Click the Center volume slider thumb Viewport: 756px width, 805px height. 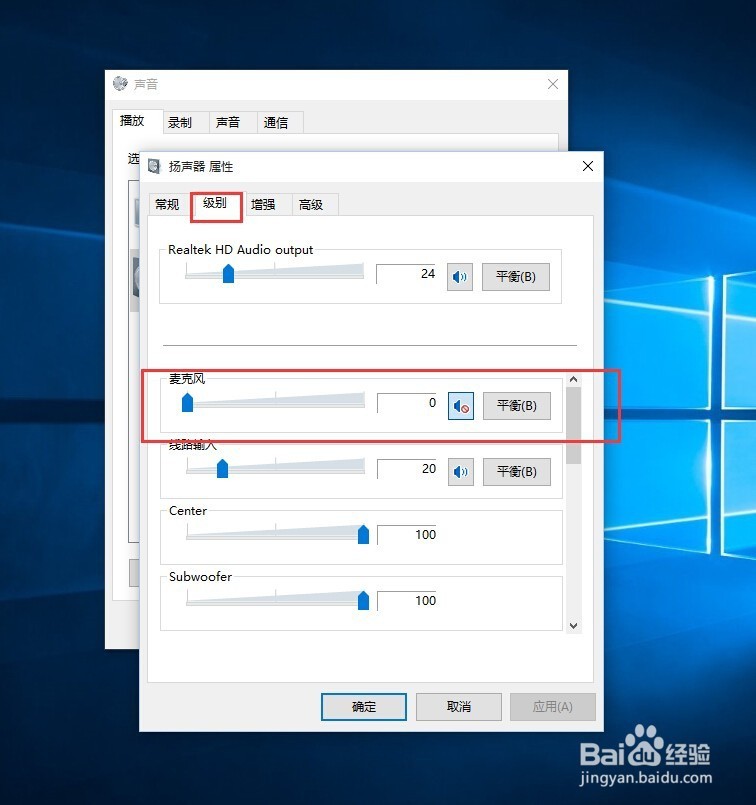pyautogui.click(x=363, y=534)
